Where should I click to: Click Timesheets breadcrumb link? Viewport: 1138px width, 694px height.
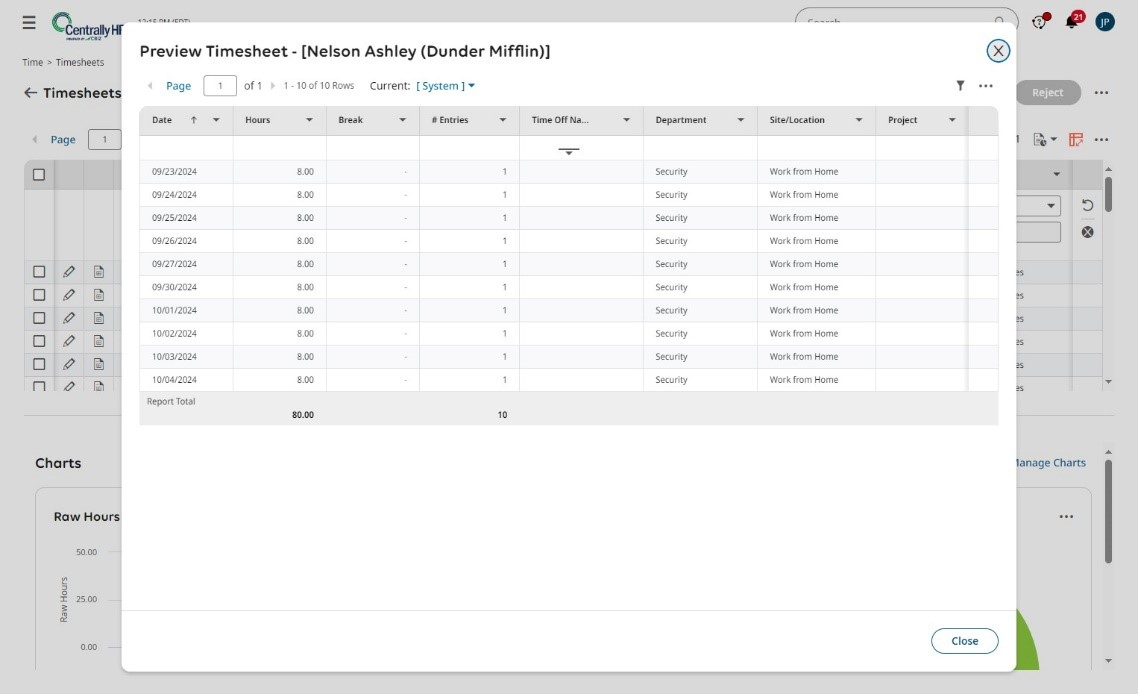(x=80, y=62)
